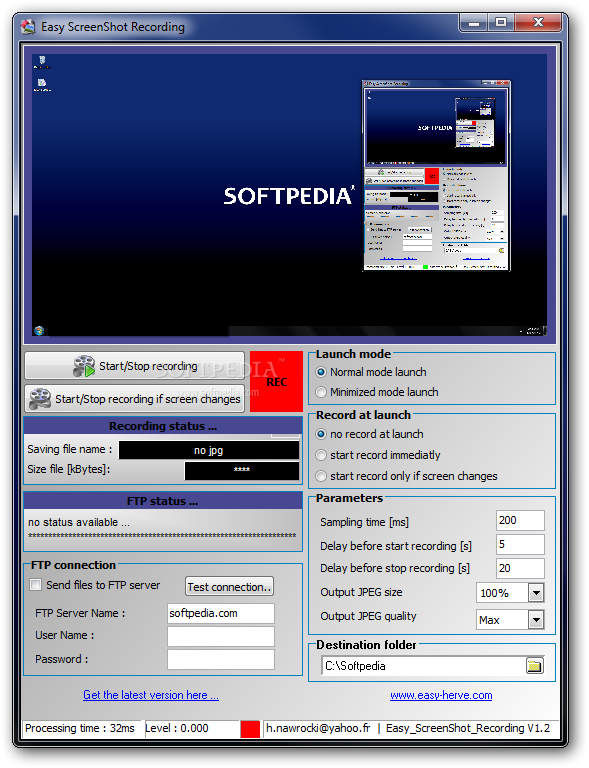Browse for destination folder icon

coord(534,666)
